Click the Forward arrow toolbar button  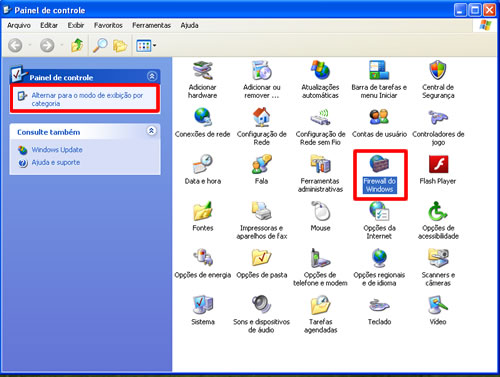[47, 45]
